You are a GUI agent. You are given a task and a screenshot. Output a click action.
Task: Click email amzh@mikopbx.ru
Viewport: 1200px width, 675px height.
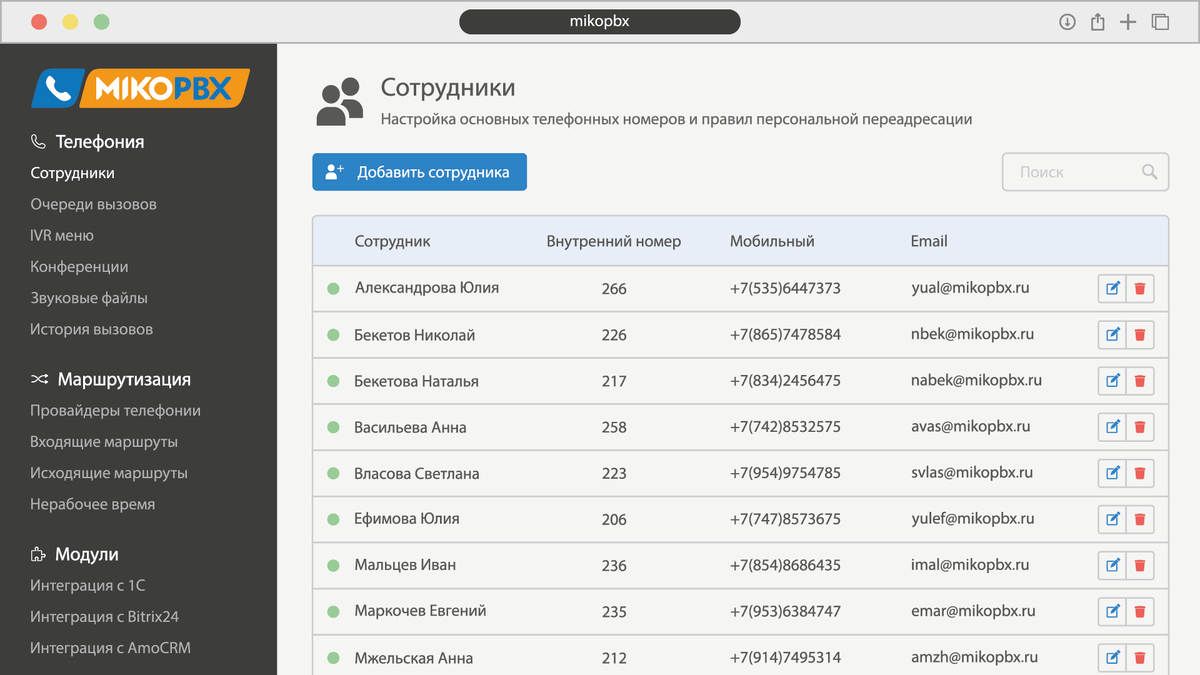(x=974, y=657)
